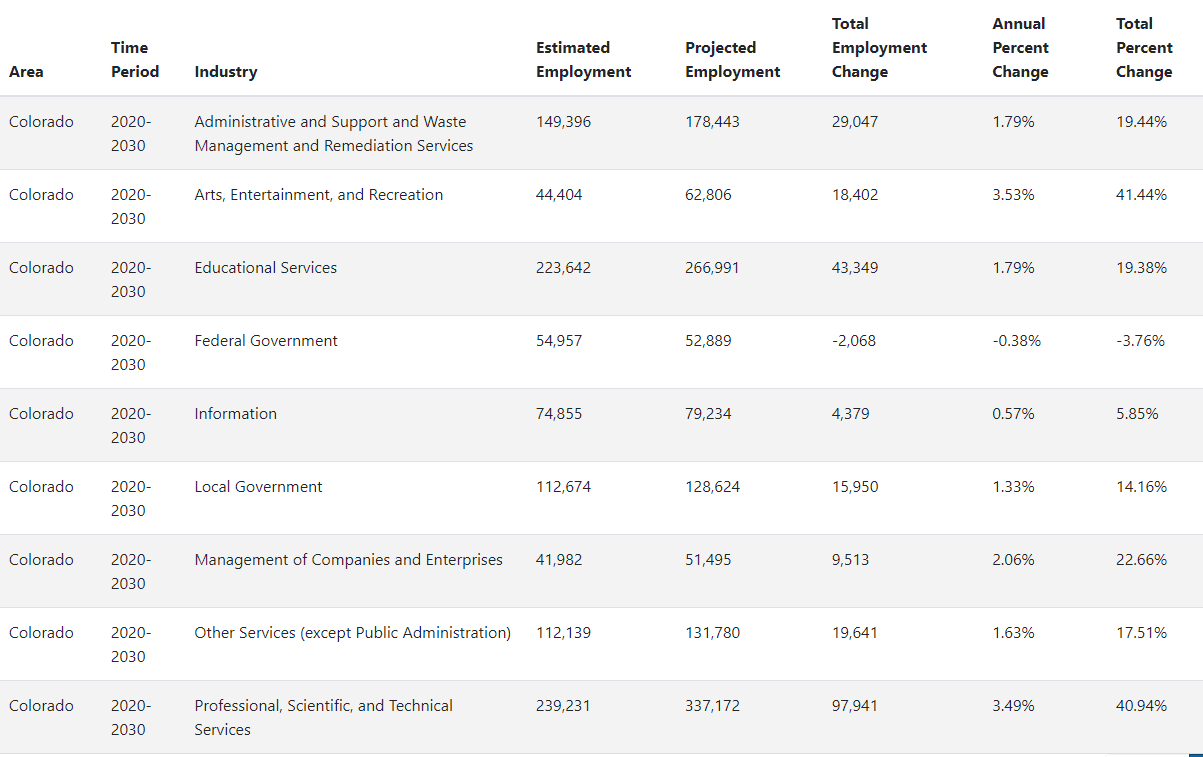The width and height of the screenshot is (1203, 757).
Task: Click annual percent change in Educational Services row
Action: [x=1014, y=268]
